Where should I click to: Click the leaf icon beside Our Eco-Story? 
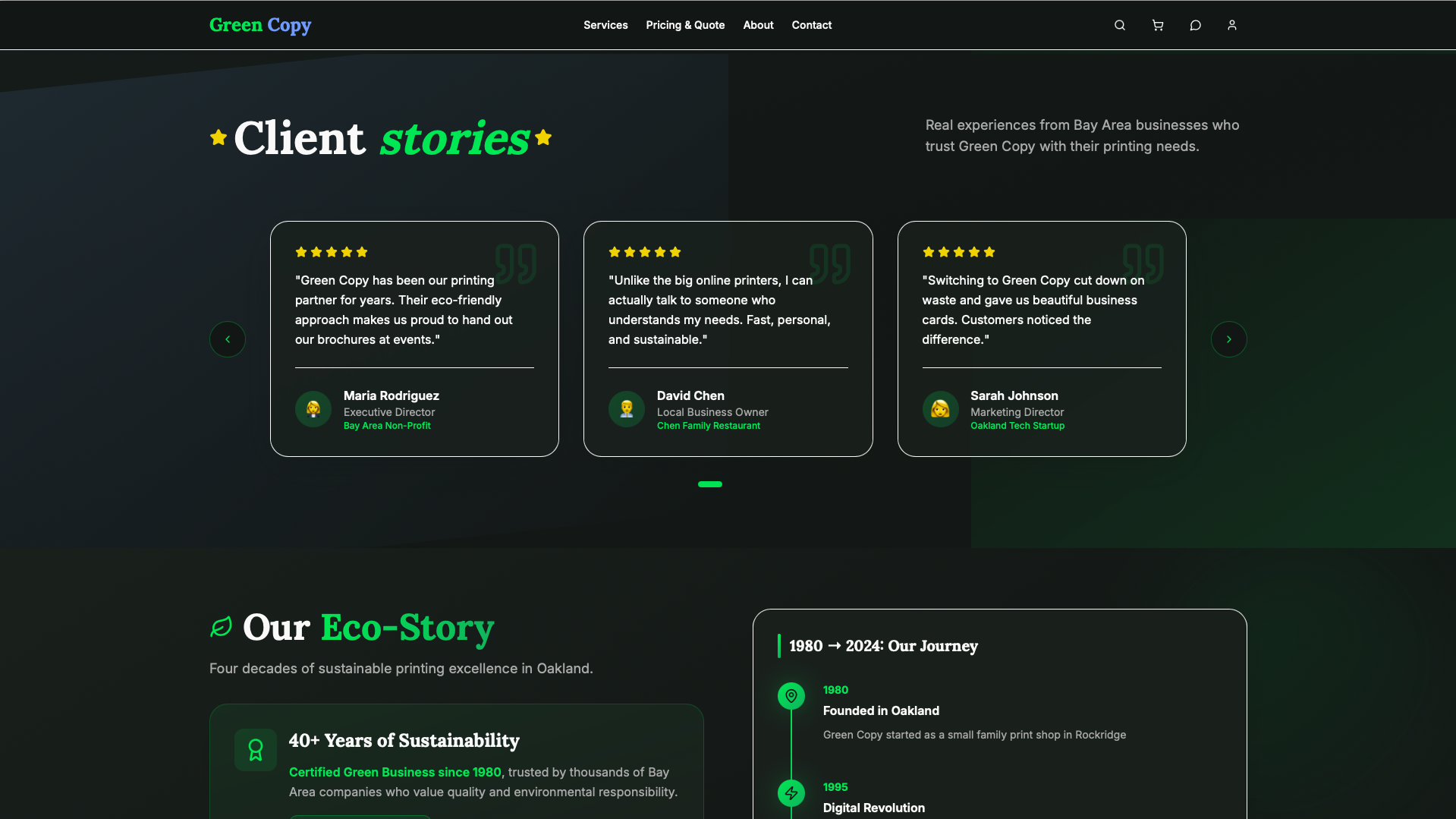tap(221, 627)
